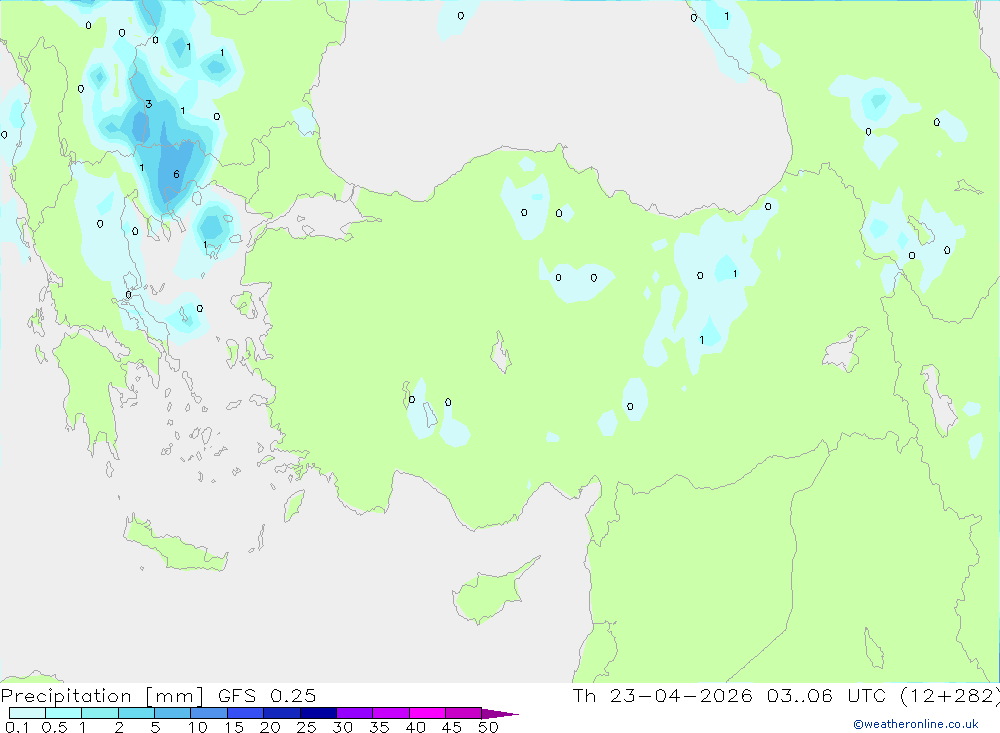
Task: Click the "45" legend scale label
Action: tap(452, 727)
